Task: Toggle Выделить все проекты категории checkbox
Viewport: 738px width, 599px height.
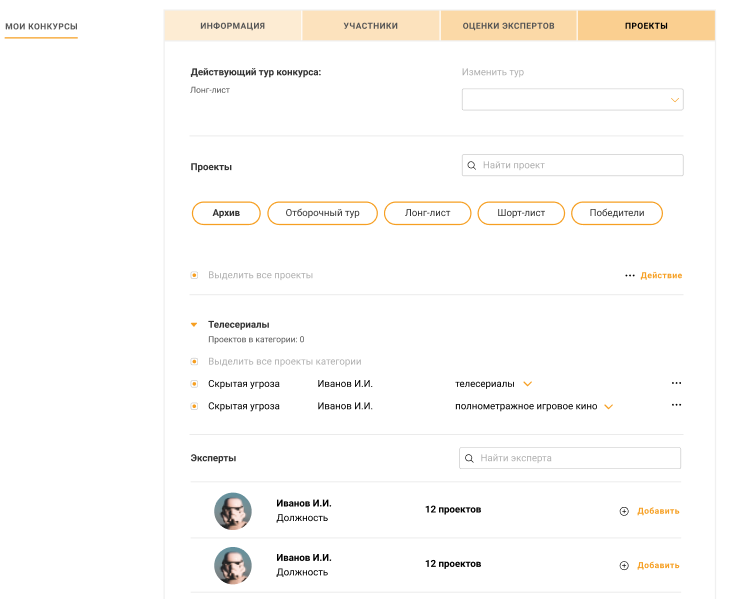Action: click(x=194, y=362)
